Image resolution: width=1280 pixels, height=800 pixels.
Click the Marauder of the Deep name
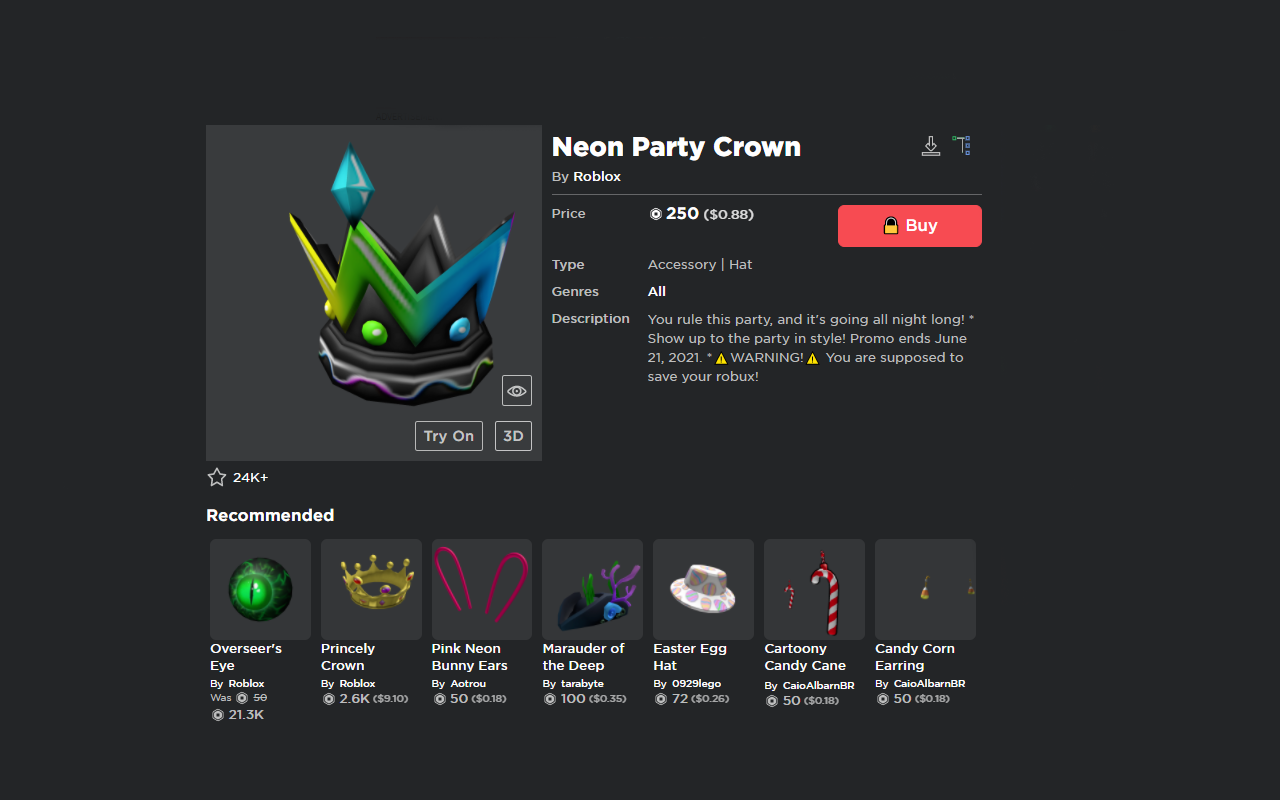click(x=584, y=657)
